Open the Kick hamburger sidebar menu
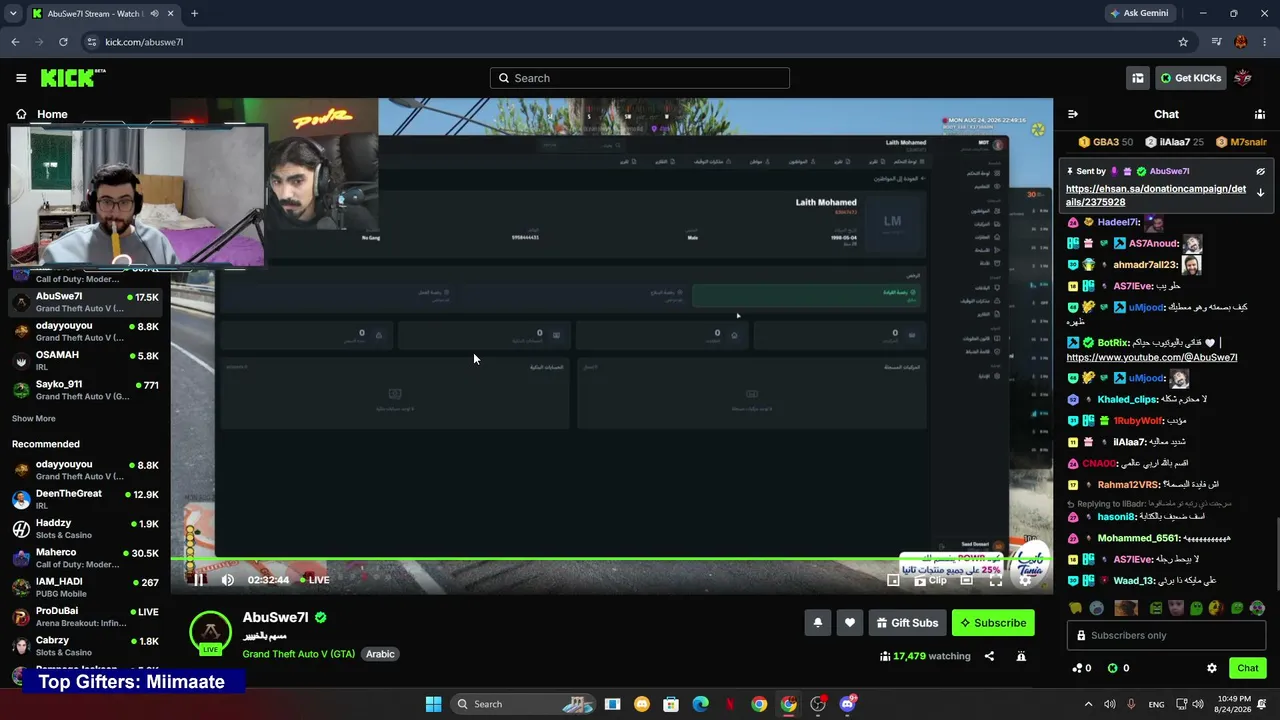This screenshot has width=1280, height=720. [21, 78]
